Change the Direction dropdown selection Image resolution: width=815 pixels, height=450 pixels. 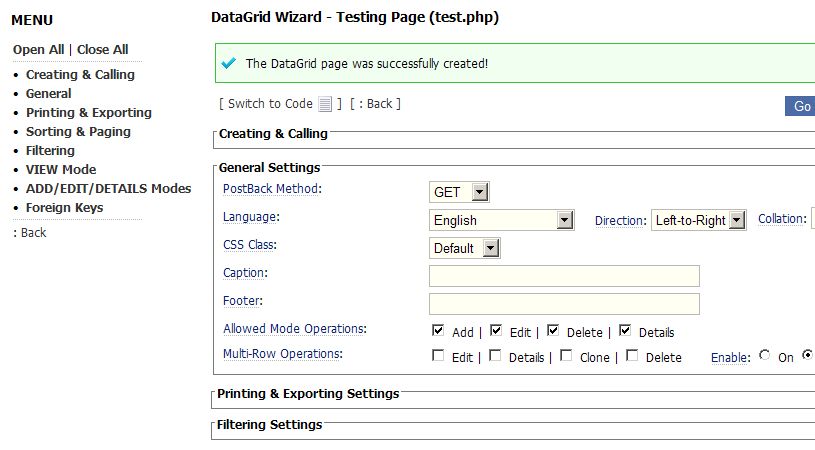point(699,220)
